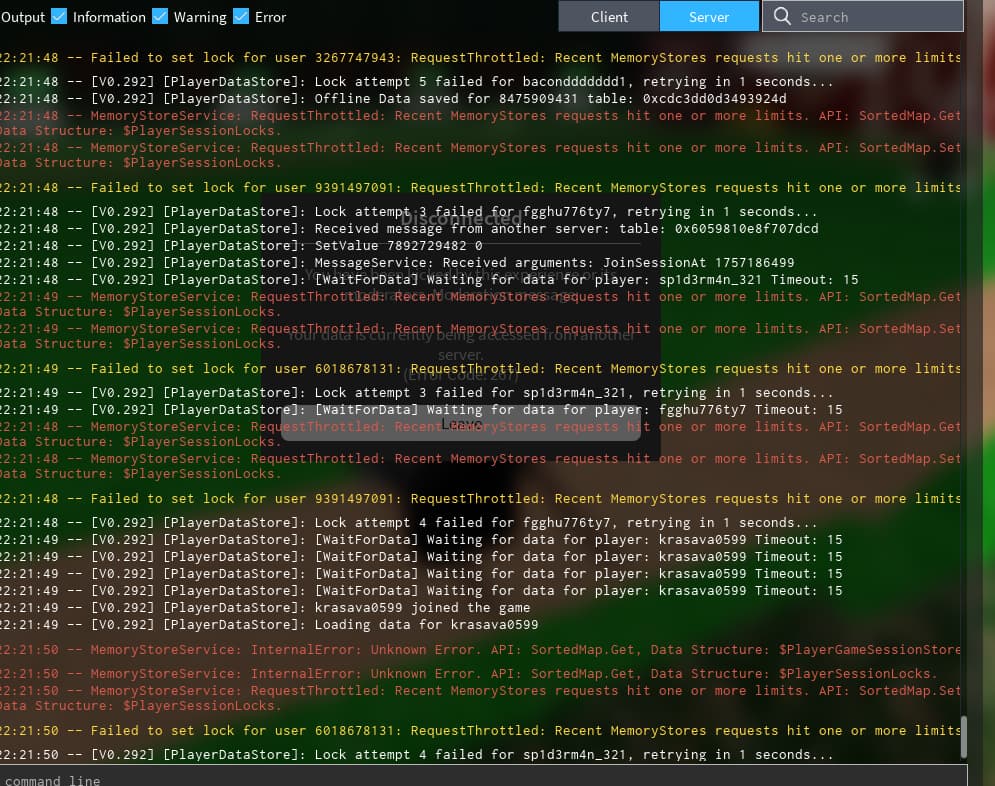Select InternalError line mentioning $PlayerGameSessionStore
Image resolution: width=995 pixels, height=786 pixels.
[x=480, y=650]
